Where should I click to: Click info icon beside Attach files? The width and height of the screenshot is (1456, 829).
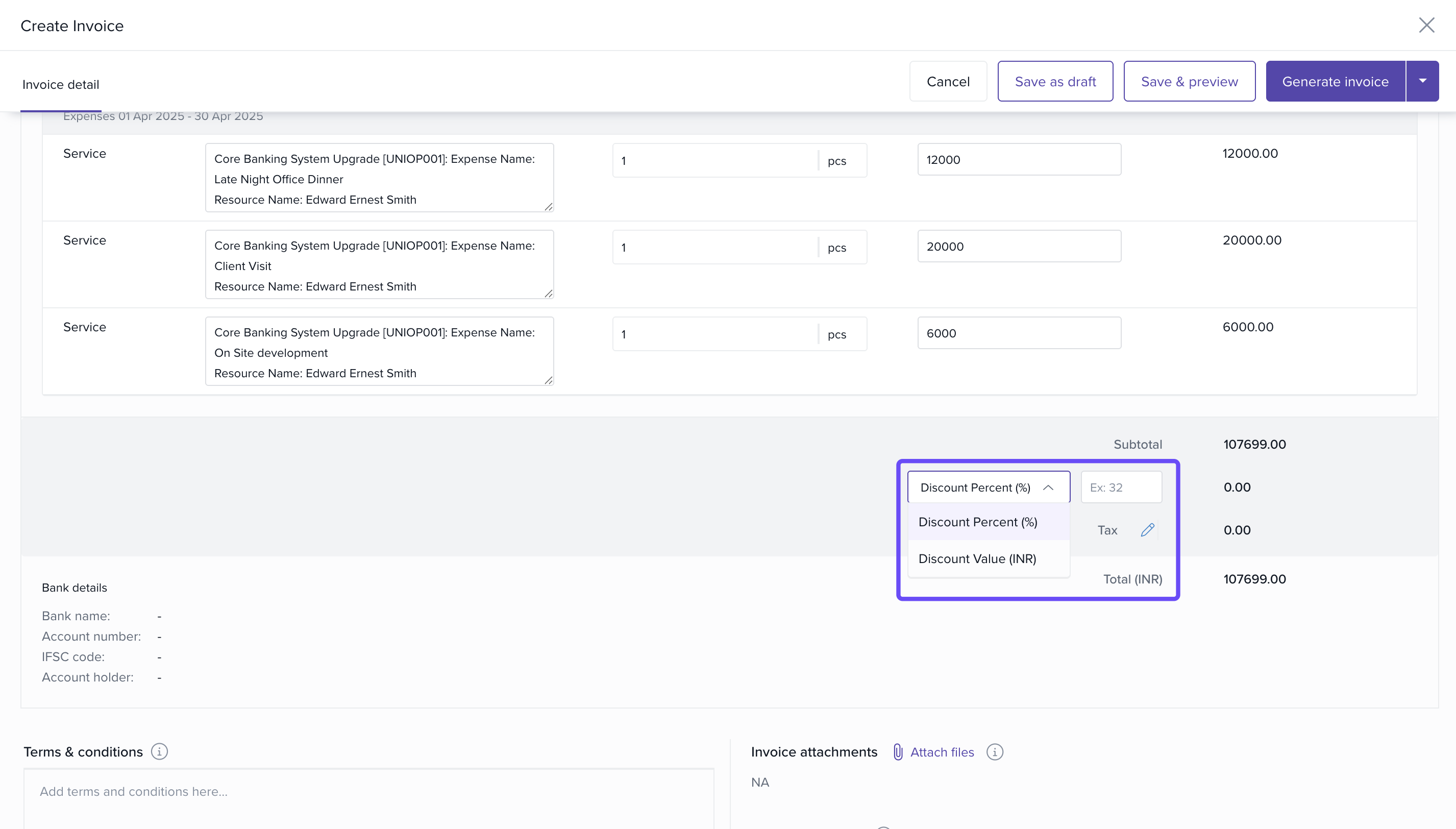(x=994, y=751)
